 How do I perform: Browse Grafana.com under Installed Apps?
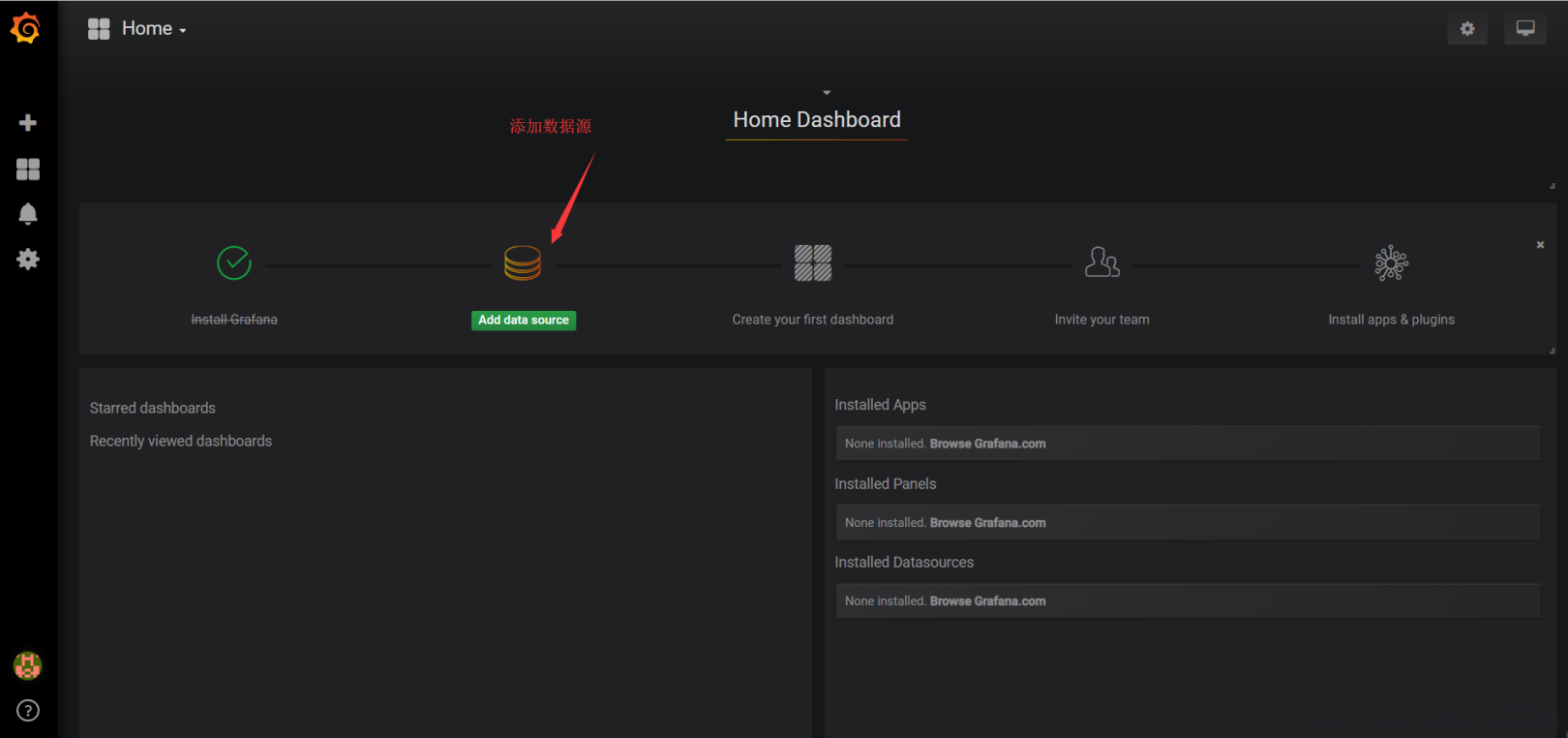(x=988, y=444)
